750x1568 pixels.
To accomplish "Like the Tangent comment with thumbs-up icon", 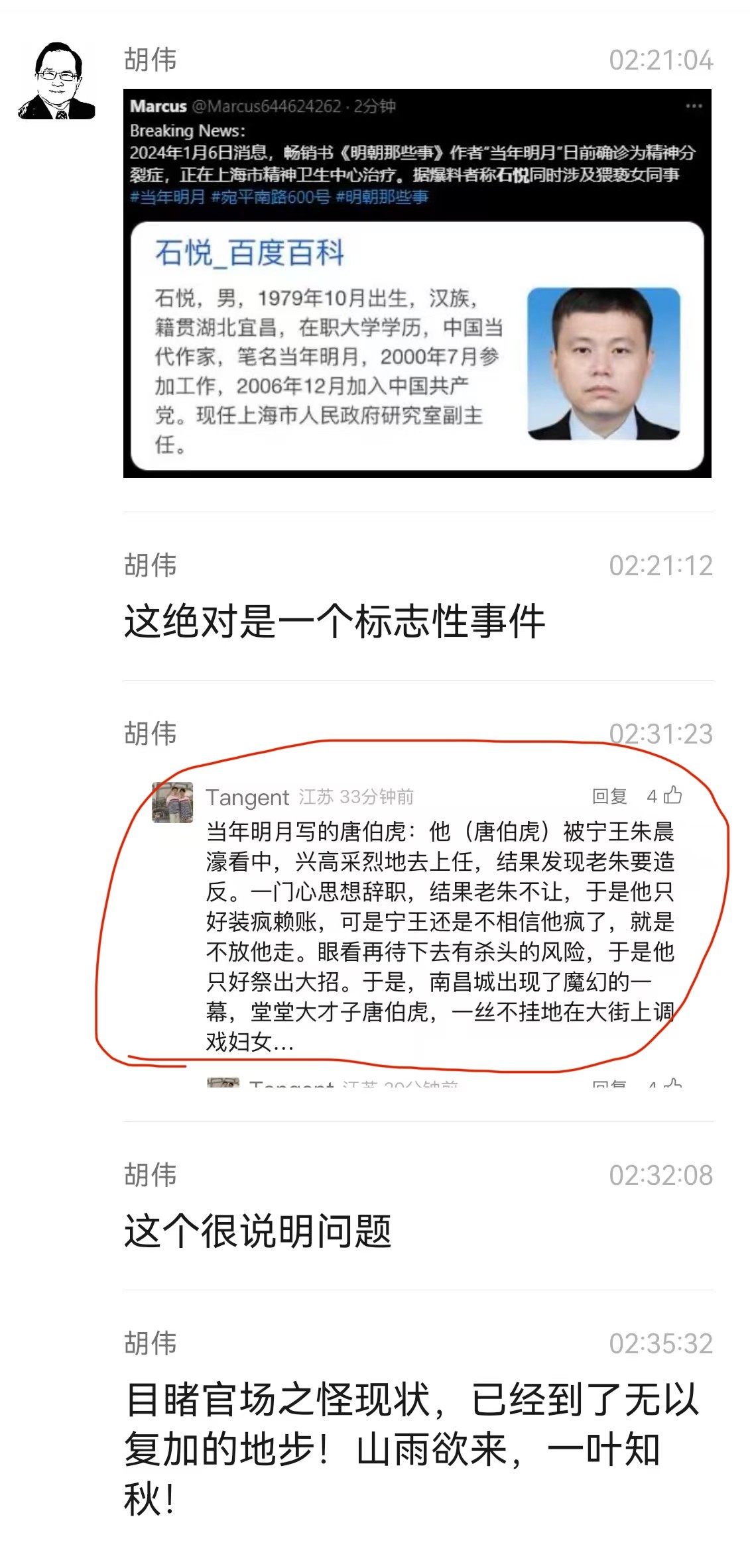I will point(673,795).
